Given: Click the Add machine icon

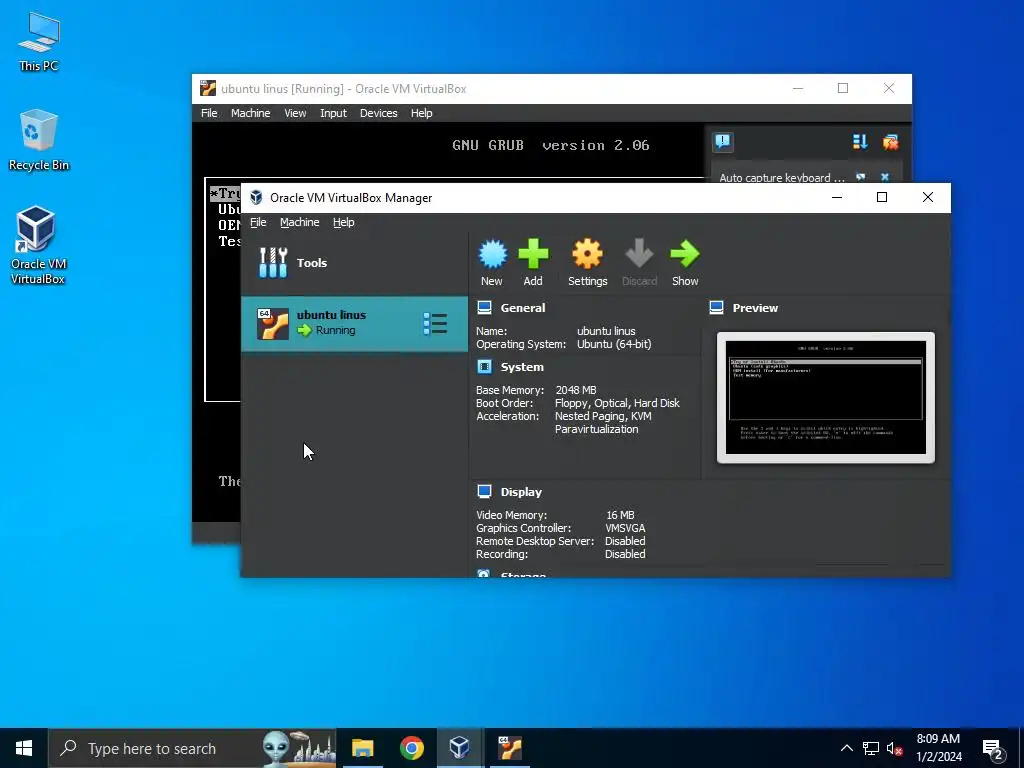Looking at the screenshot, I should point(534,254).
